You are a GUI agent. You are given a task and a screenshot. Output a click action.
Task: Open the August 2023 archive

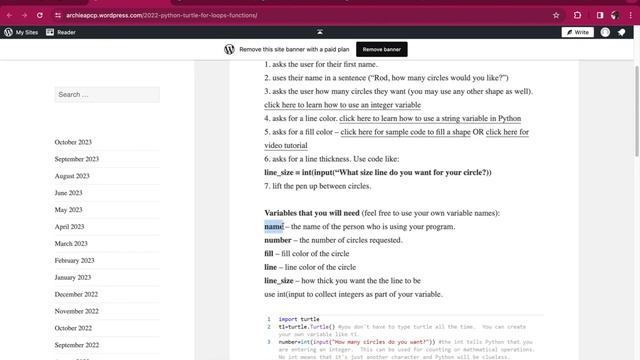click(x=72, y=176)
